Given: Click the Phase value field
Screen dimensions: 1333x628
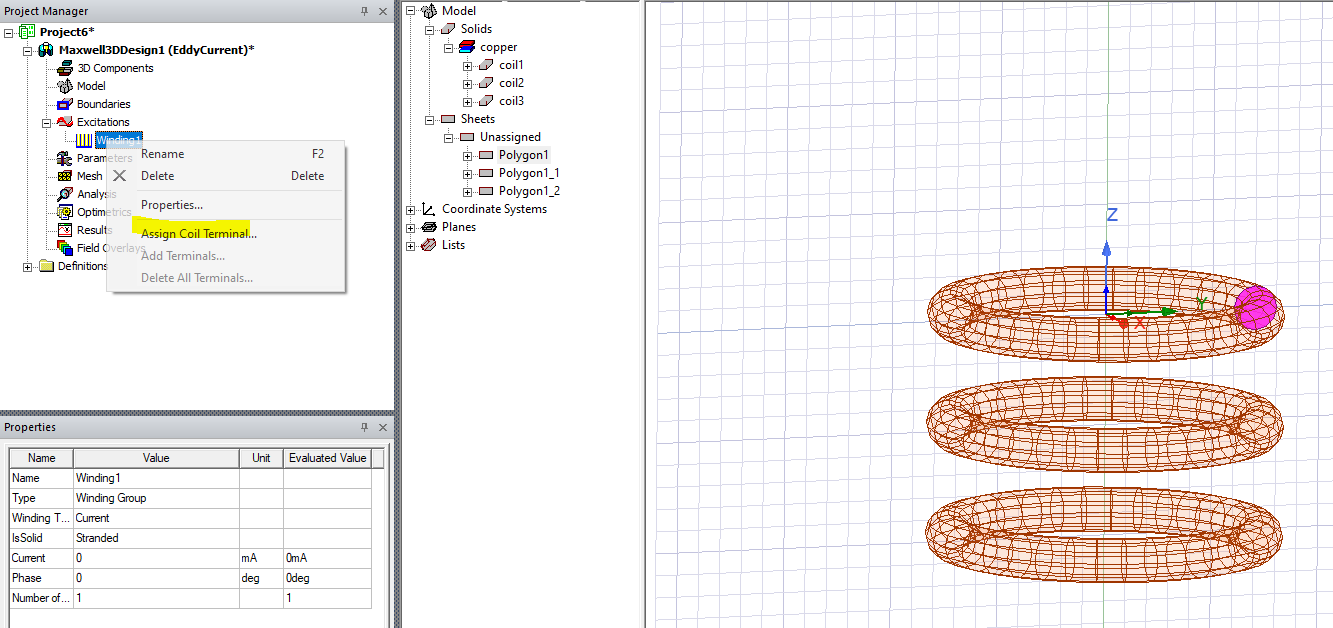Looking at the screenshot, I should point(156,578).
